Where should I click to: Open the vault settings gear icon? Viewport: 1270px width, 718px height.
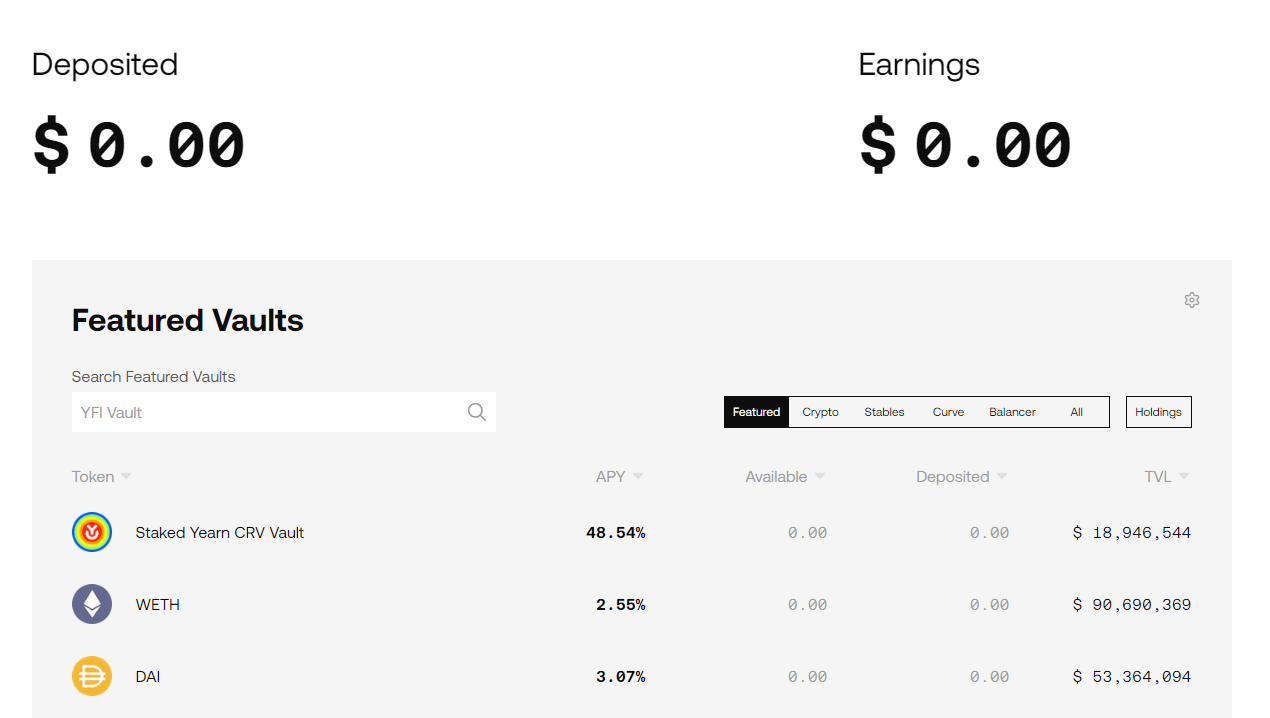1191,300
